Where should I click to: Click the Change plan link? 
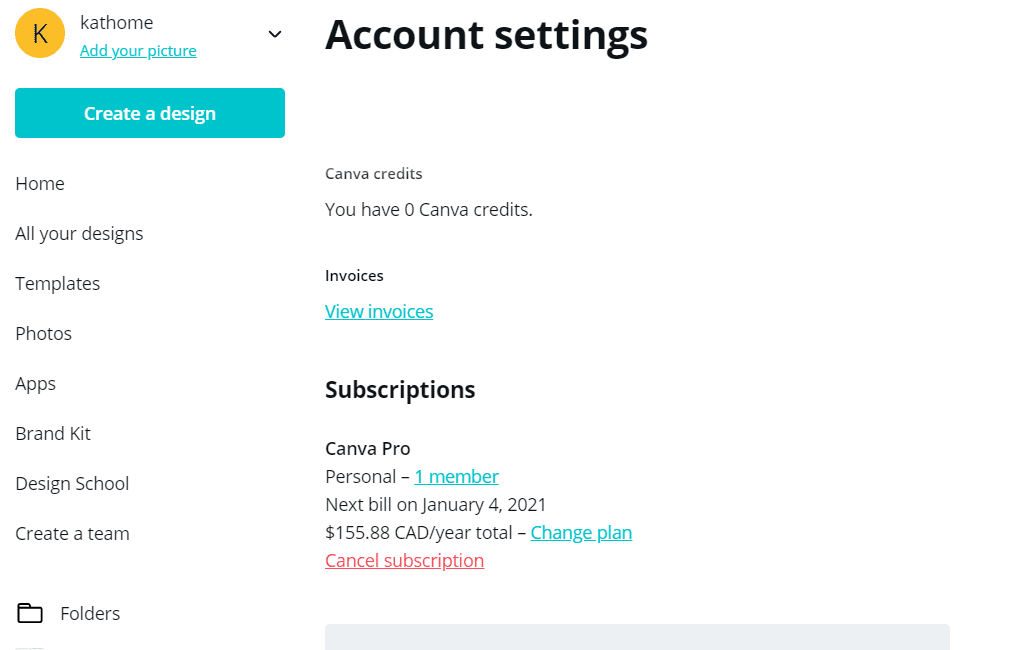(x=581, y=533)
